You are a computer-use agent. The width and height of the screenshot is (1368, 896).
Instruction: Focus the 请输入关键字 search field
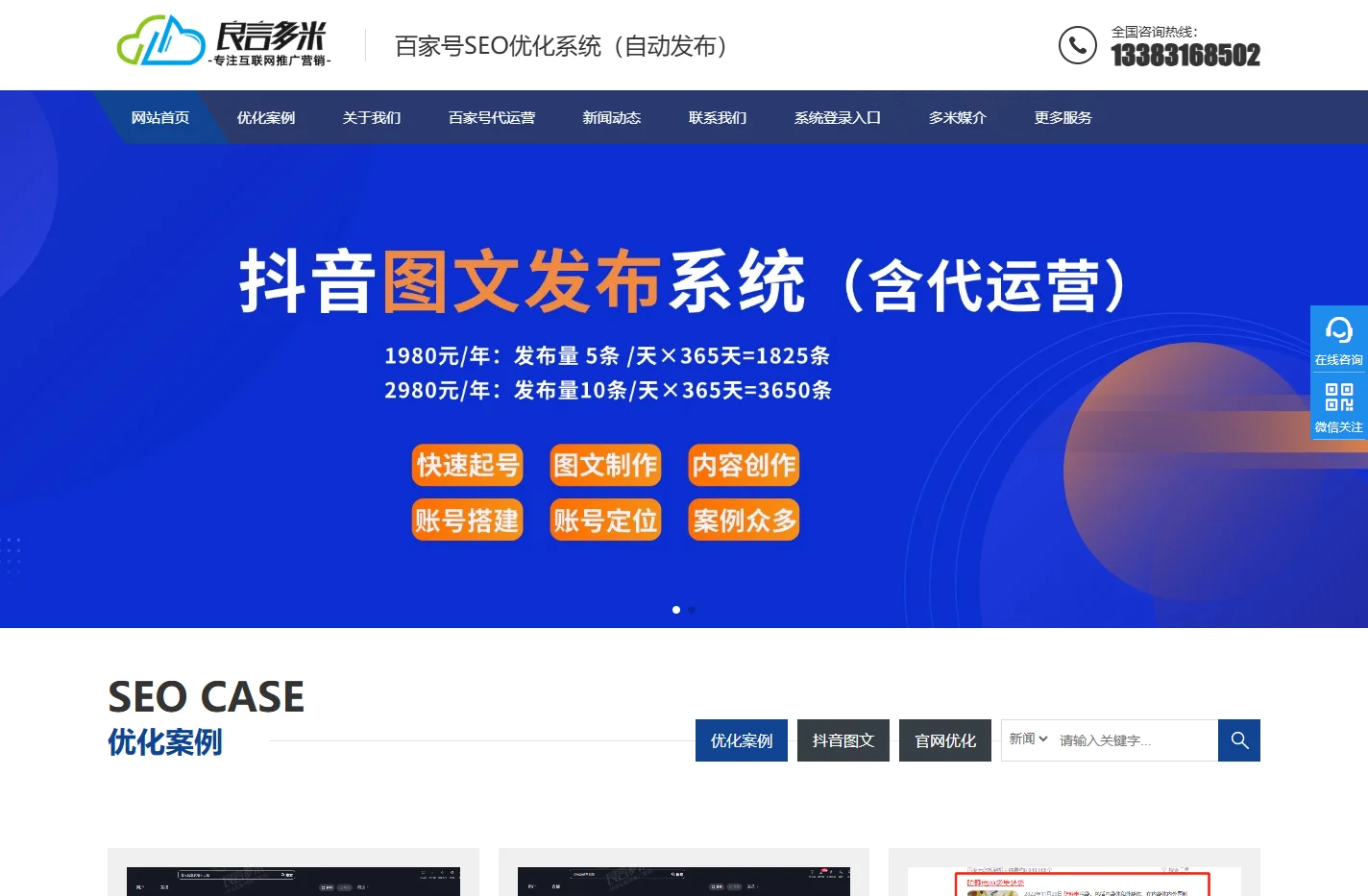click(x=1136, y=740)
